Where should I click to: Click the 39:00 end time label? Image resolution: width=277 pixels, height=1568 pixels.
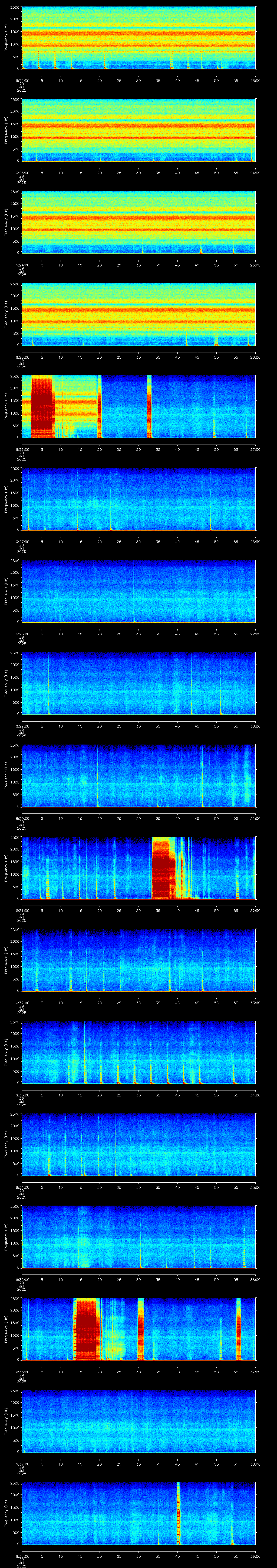pos(256,1556)
